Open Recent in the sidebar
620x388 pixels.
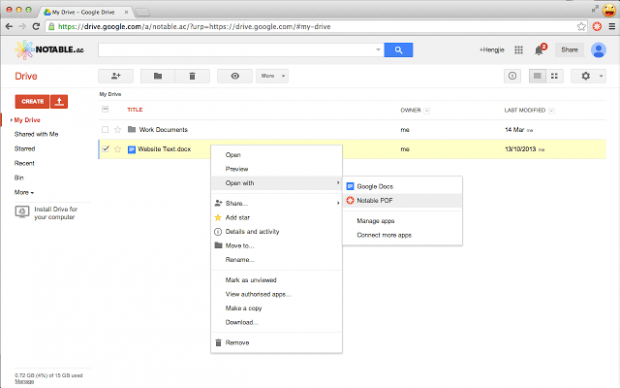[x=24, y=163]
